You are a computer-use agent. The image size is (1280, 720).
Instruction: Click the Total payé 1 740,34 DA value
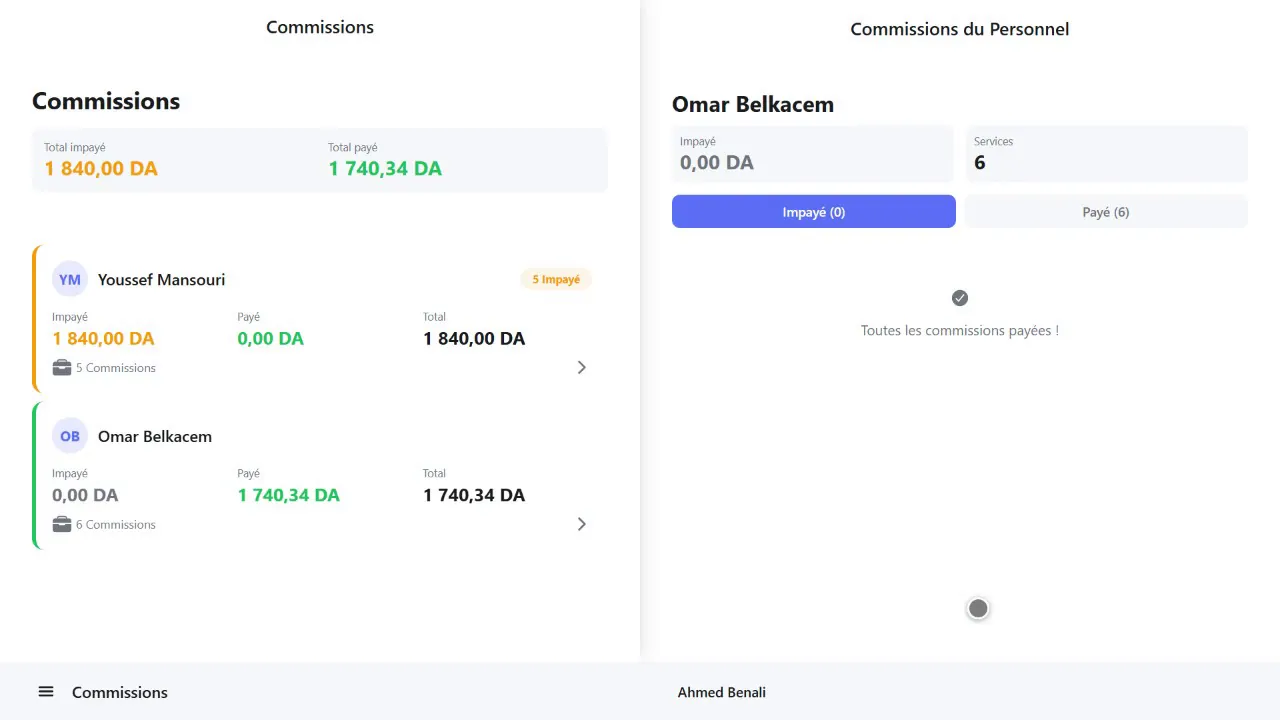pyautogui.click(x=385, y=169)
